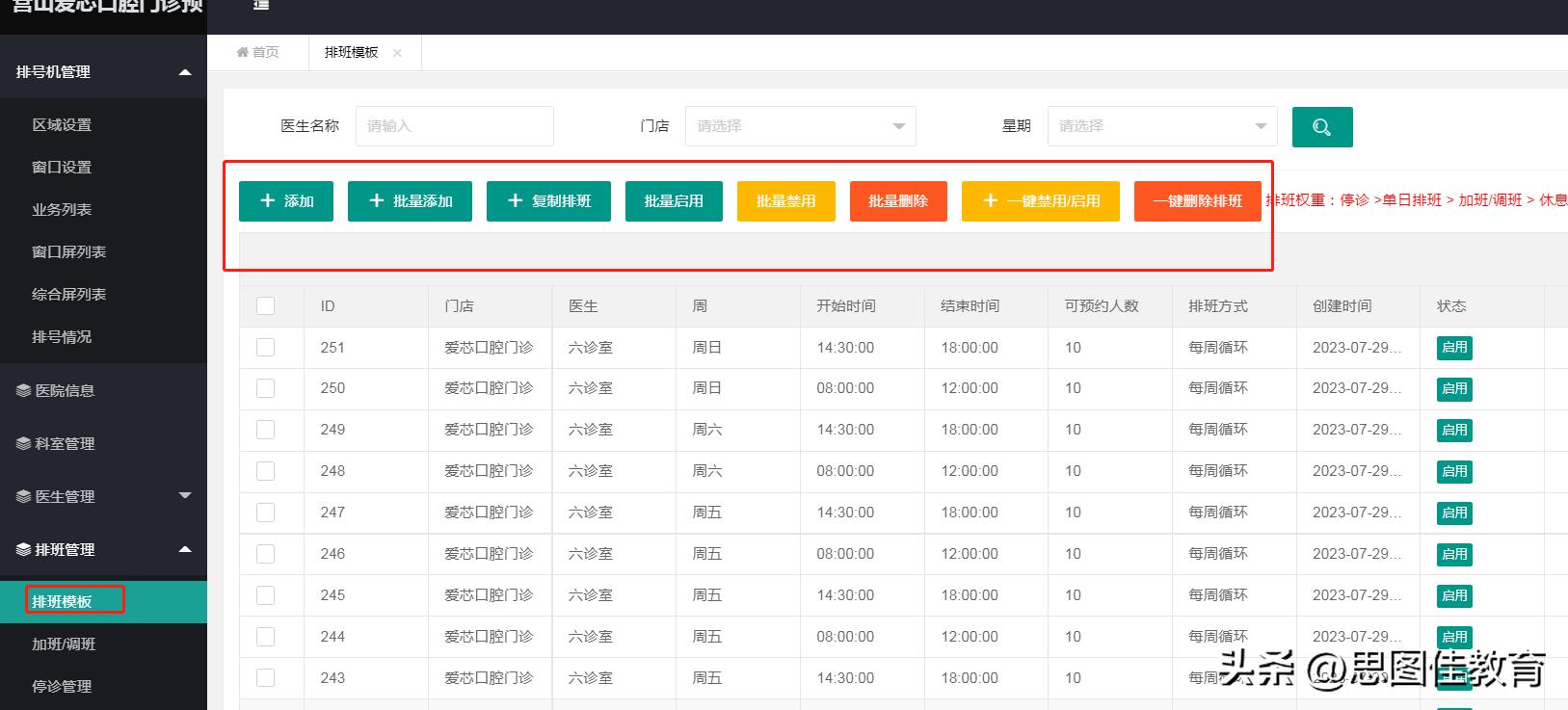Viewport: 1568px width, 710px height.
Task: Check the checkbox for row ID 251
Action: 266,347
